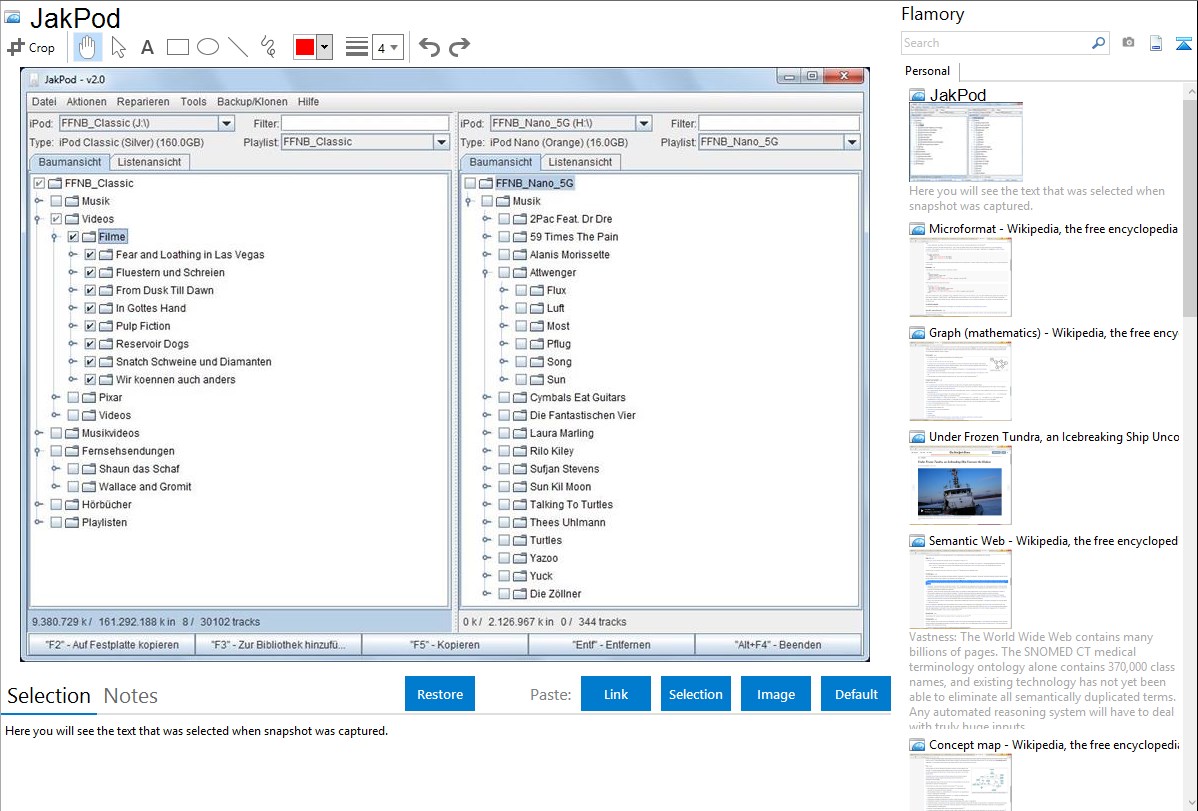
Task: Expand the Musikvideos tree node
Action: click(x=38, y=433)
